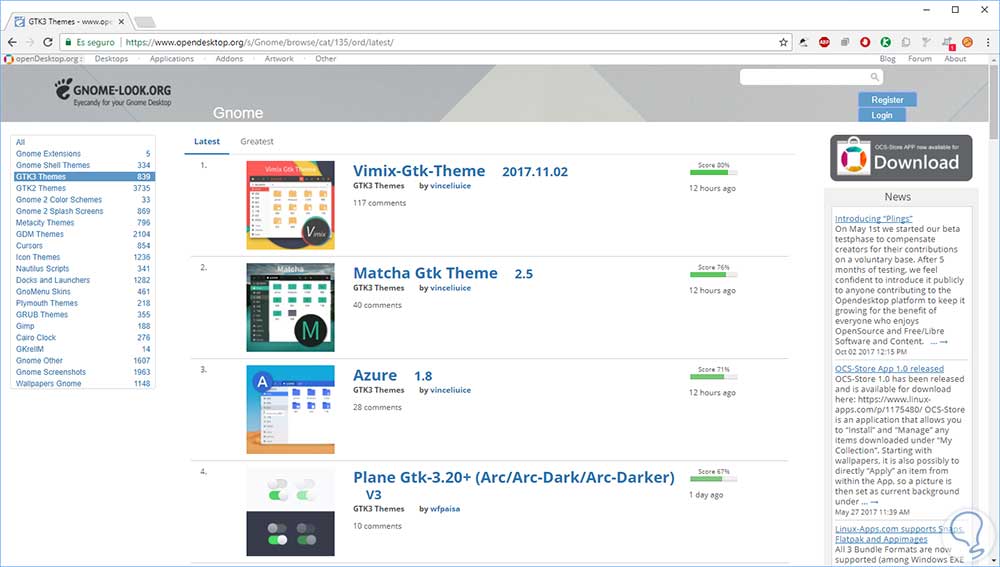Select GRUB Themes category

[x=41, y=314]
